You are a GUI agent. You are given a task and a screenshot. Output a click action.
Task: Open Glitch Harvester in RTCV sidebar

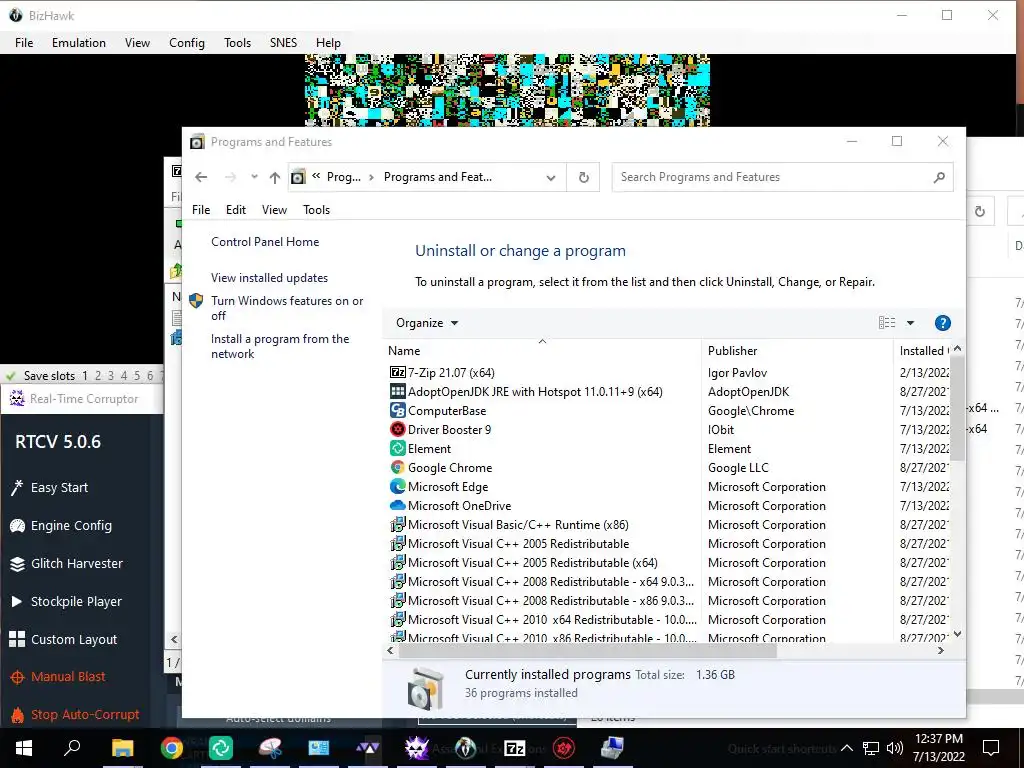point(76,564)
